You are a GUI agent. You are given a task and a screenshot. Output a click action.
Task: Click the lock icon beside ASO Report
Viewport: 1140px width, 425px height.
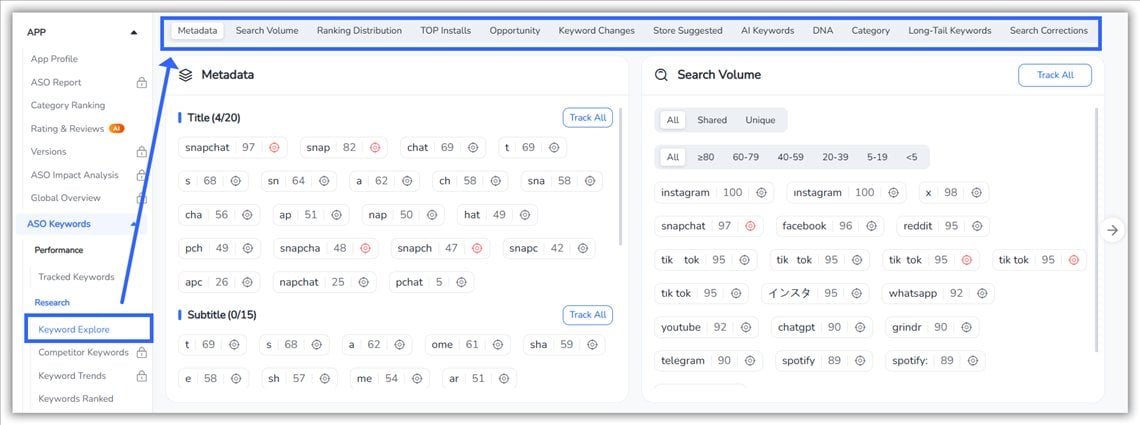pos(142,83)
